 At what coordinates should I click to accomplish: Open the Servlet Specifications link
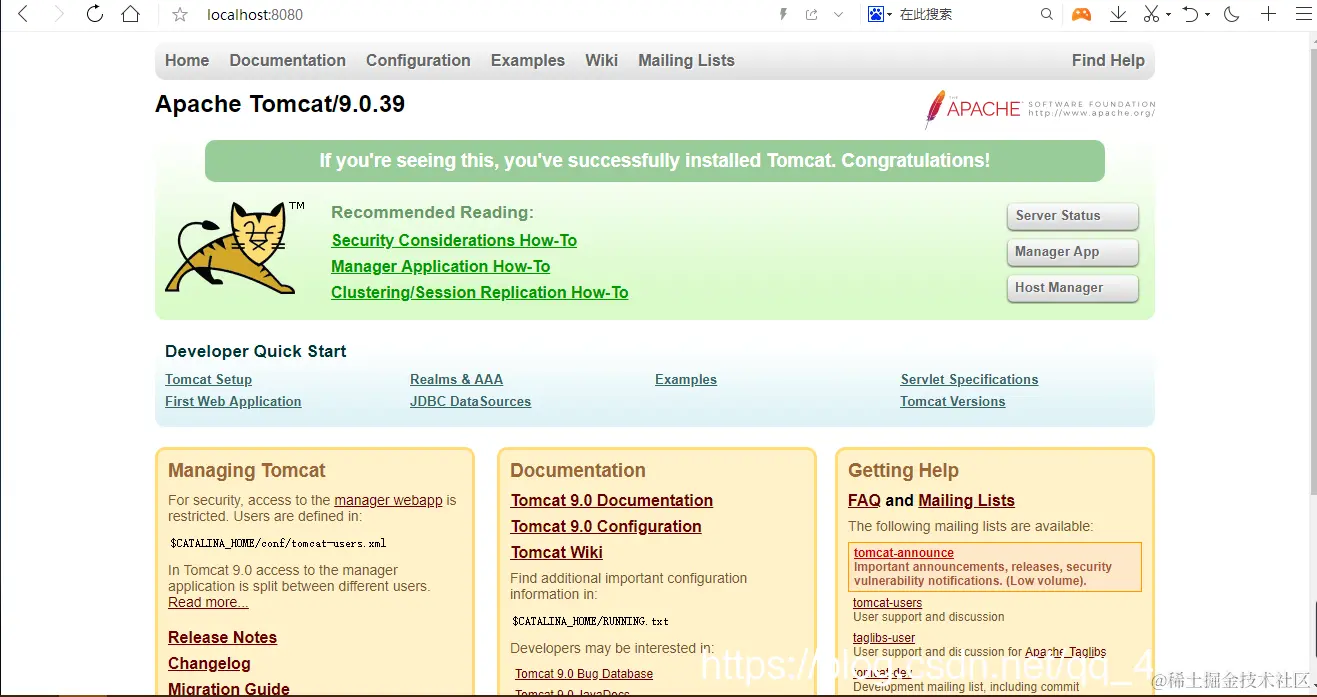pyautogui.click(x=969, y=379)
